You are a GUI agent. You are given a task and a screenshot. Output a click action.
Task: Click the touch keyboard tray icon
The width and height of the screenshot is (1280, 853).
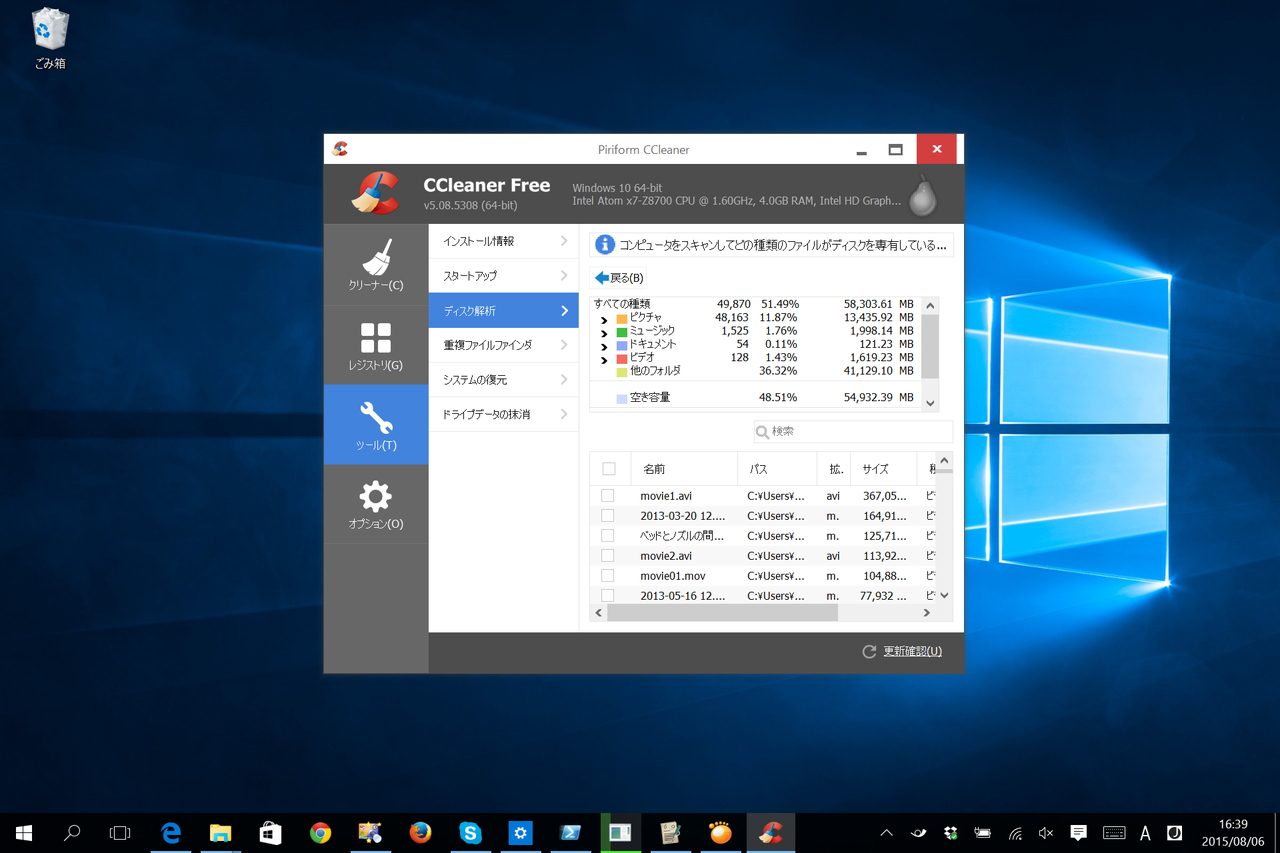(x=1113, y=832)
